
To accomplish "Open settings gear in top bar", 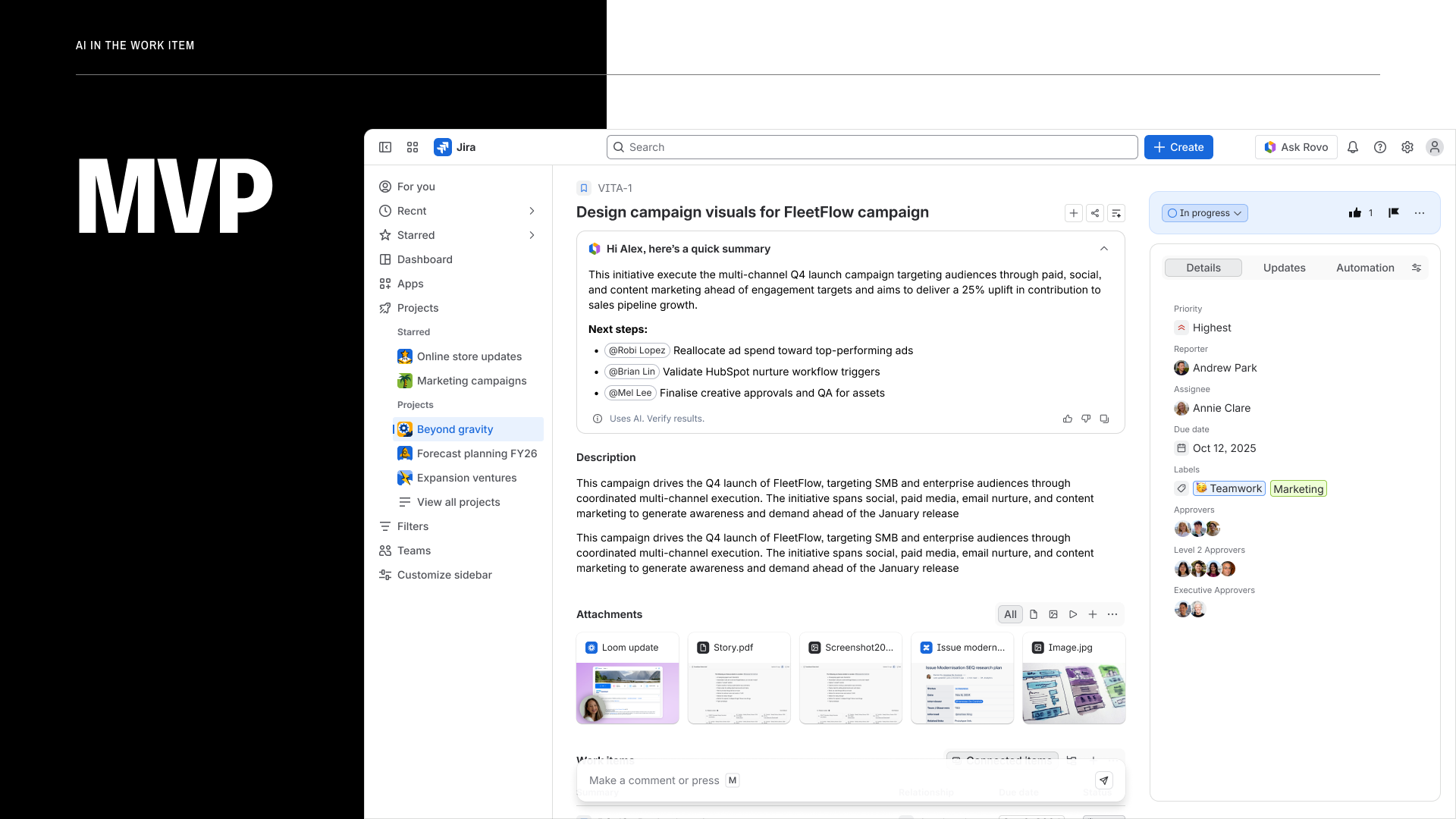I will [x=1407, y=147].
